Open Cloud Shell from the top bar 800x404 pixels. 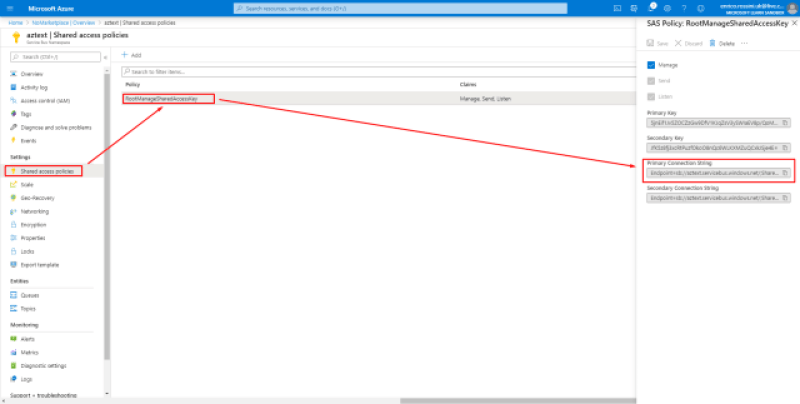tap(617, 9)
